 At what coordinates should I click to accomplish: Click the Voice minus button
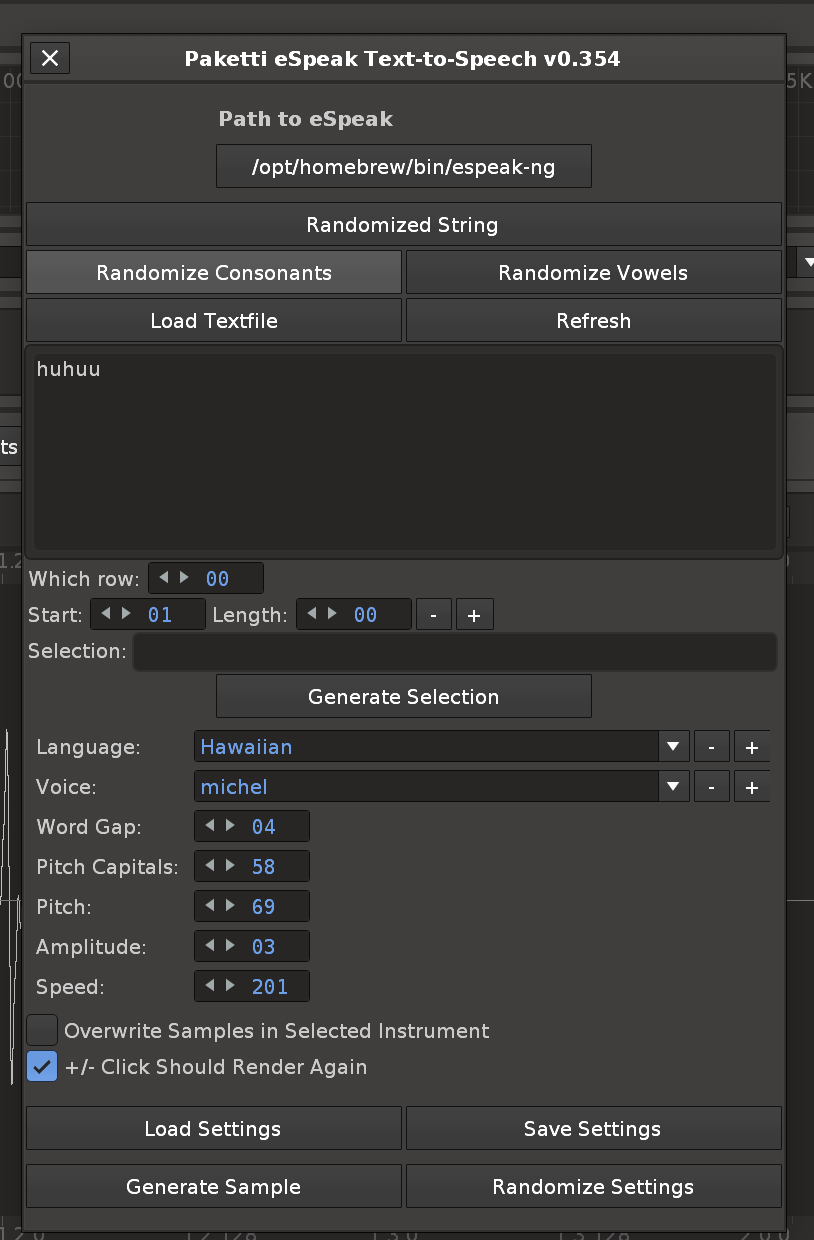click(711, 787)
